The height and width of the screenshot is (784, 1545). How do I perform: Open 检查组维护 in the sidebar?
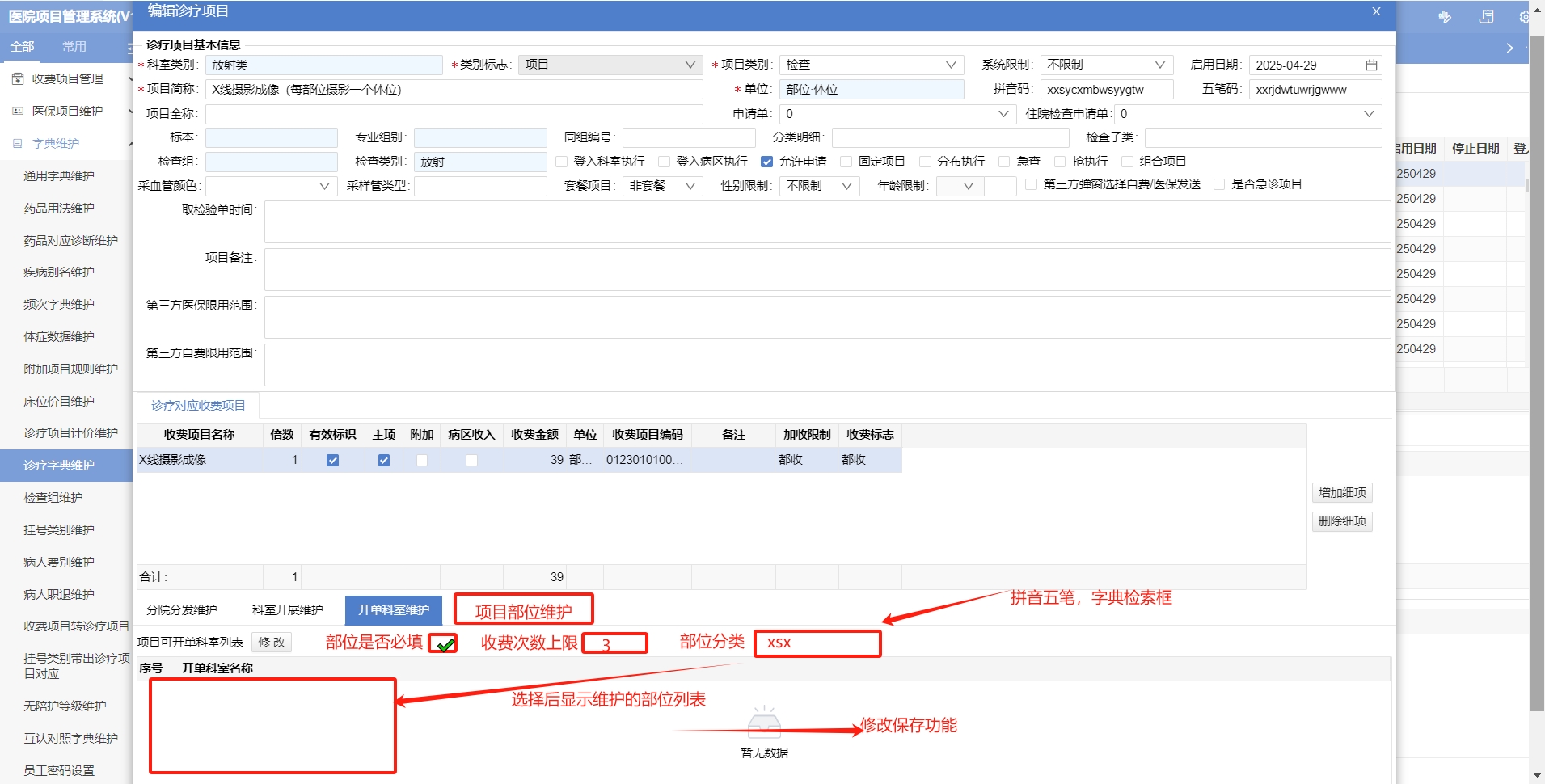click(x=53, y=498)
